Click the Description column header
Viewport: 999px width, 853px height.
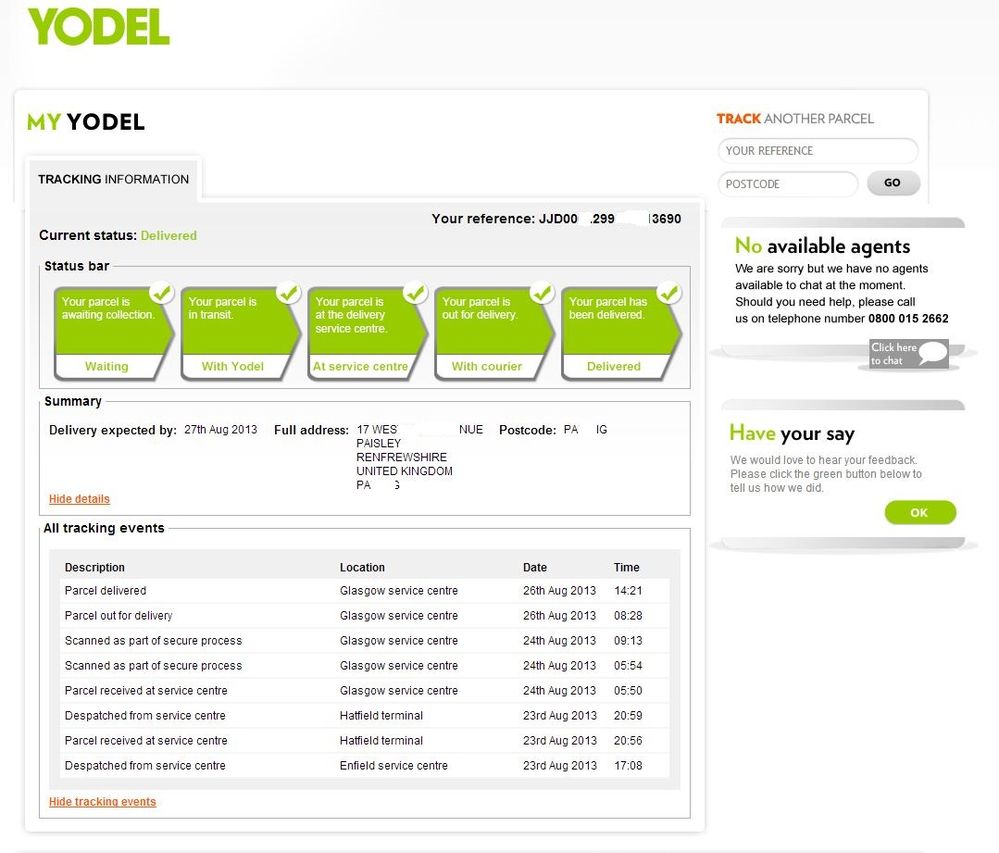tap(94, 567)
